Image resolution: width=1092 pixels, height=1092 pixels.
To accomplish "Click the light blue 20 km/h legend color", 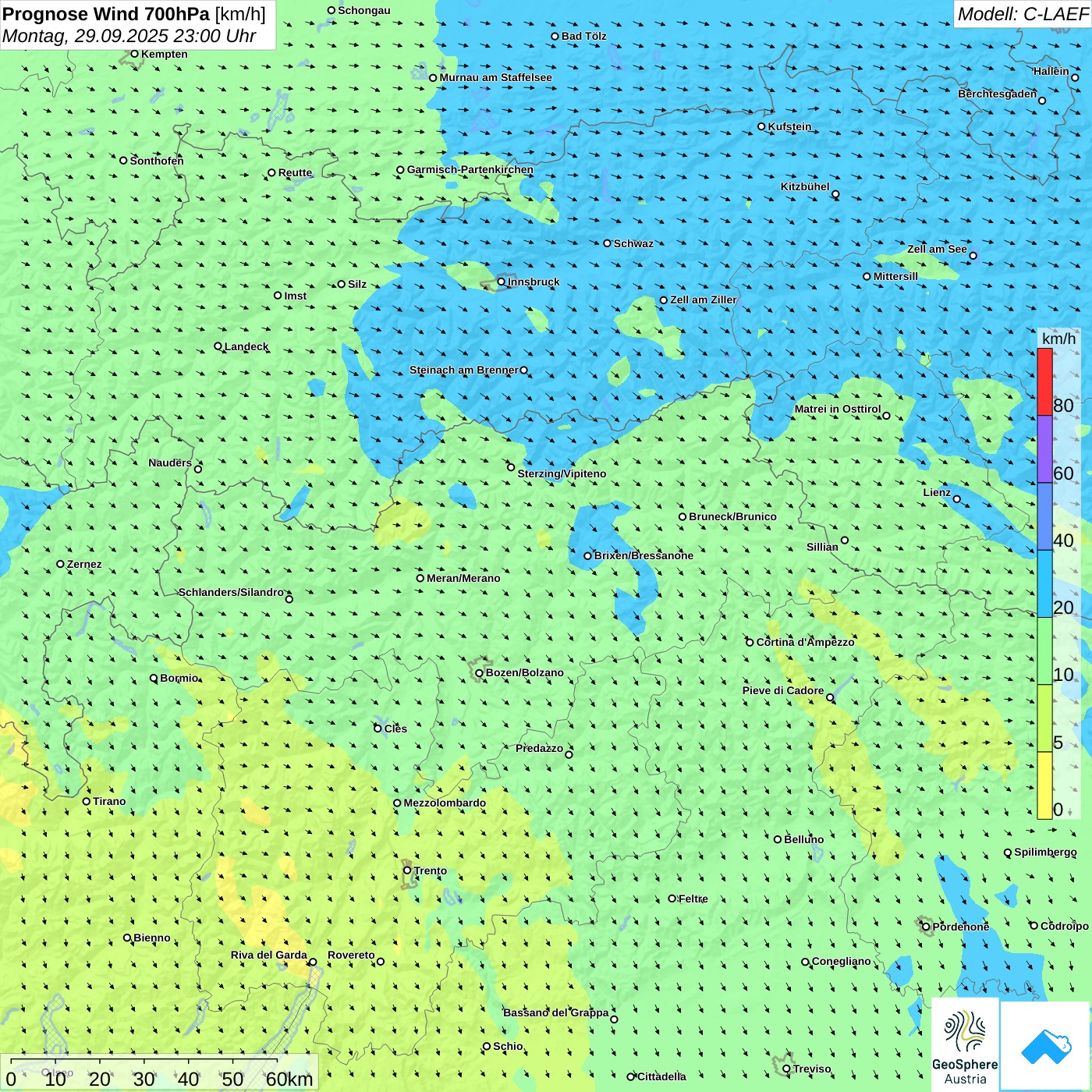I will coord(1044,583).
